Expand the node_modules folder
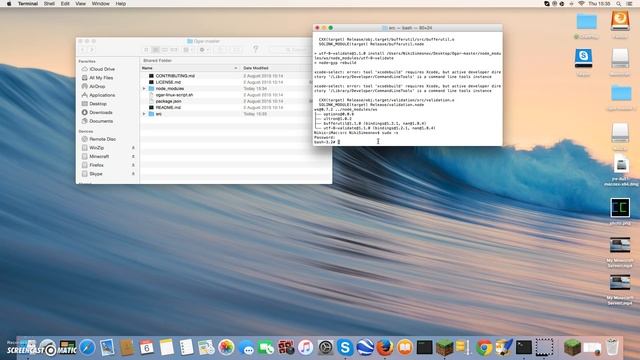 144,89
